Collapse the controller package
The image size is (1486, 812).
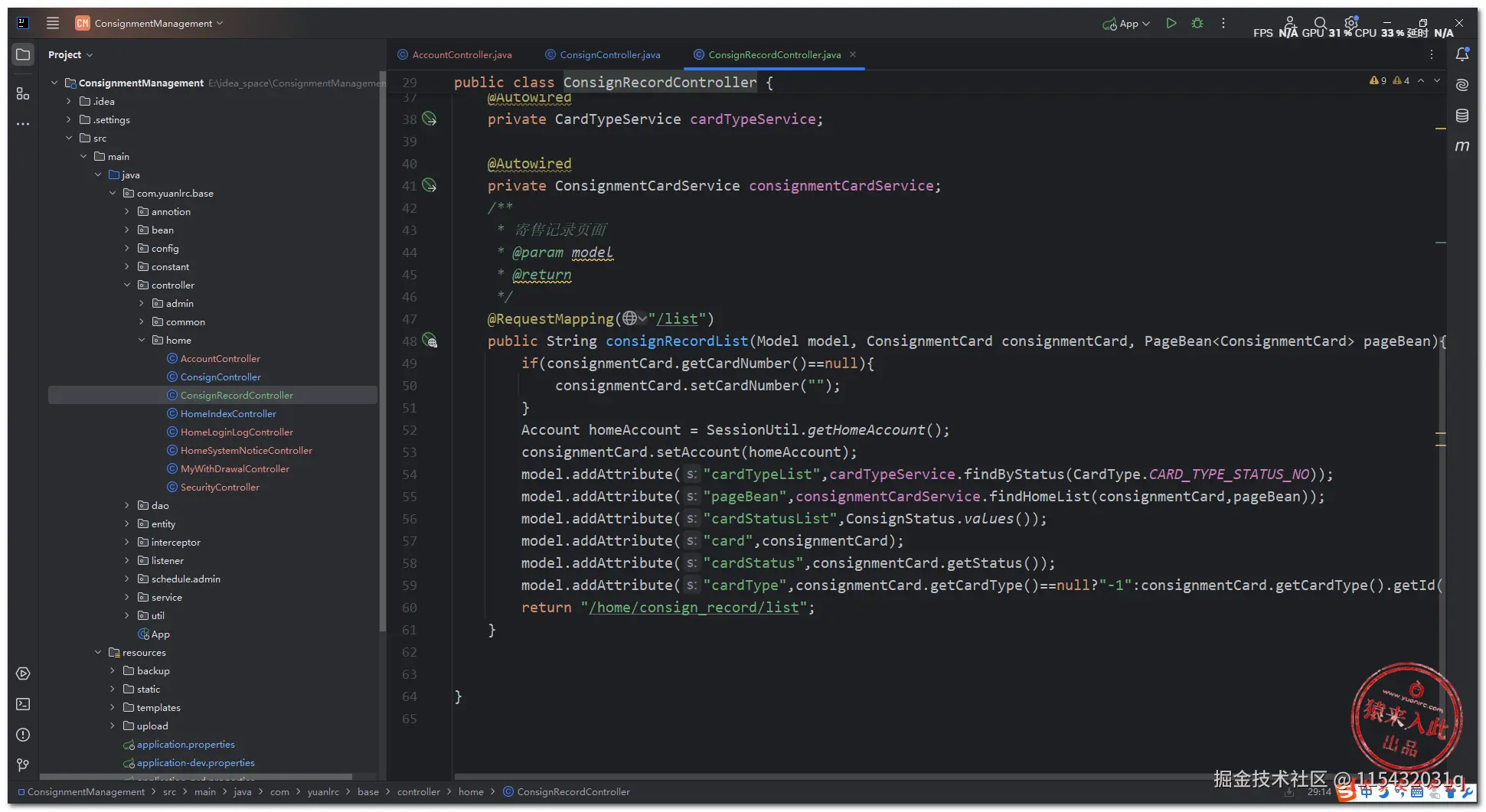coord(127,285)
